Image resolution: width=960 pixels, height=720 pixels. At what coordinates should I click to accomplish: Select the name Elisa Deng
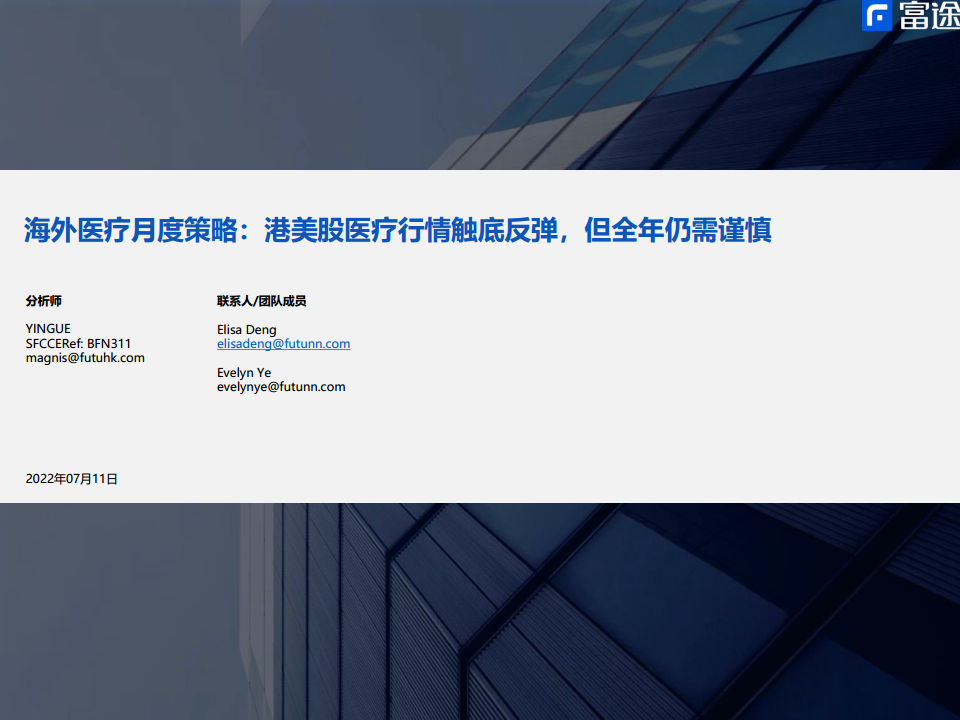247,330
